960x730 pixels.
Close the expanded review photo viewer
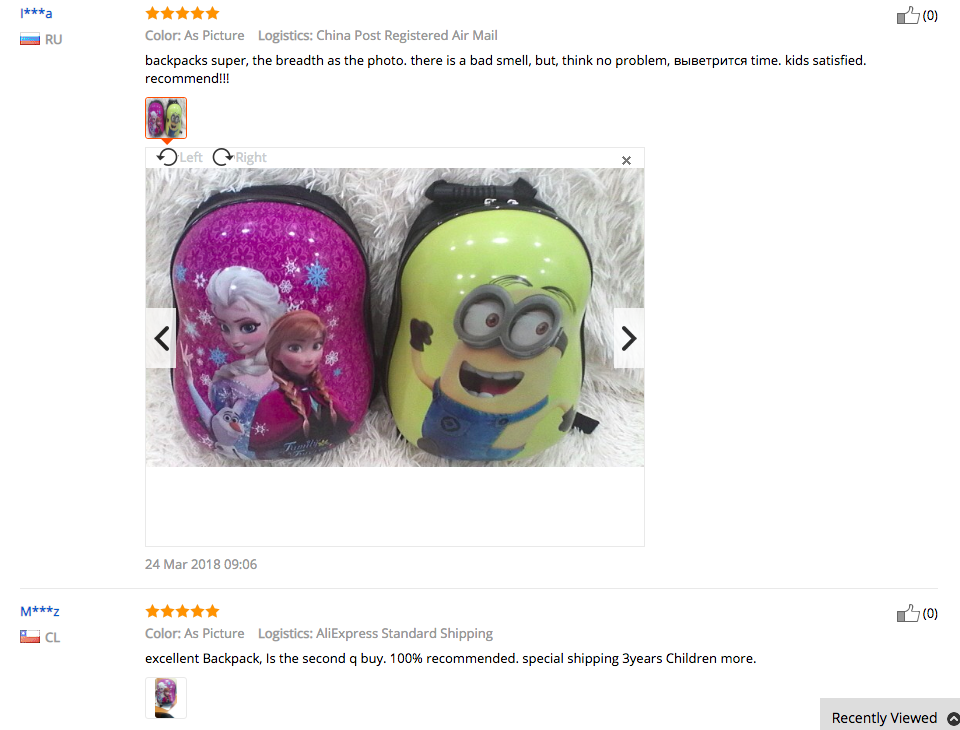(626, 160)
